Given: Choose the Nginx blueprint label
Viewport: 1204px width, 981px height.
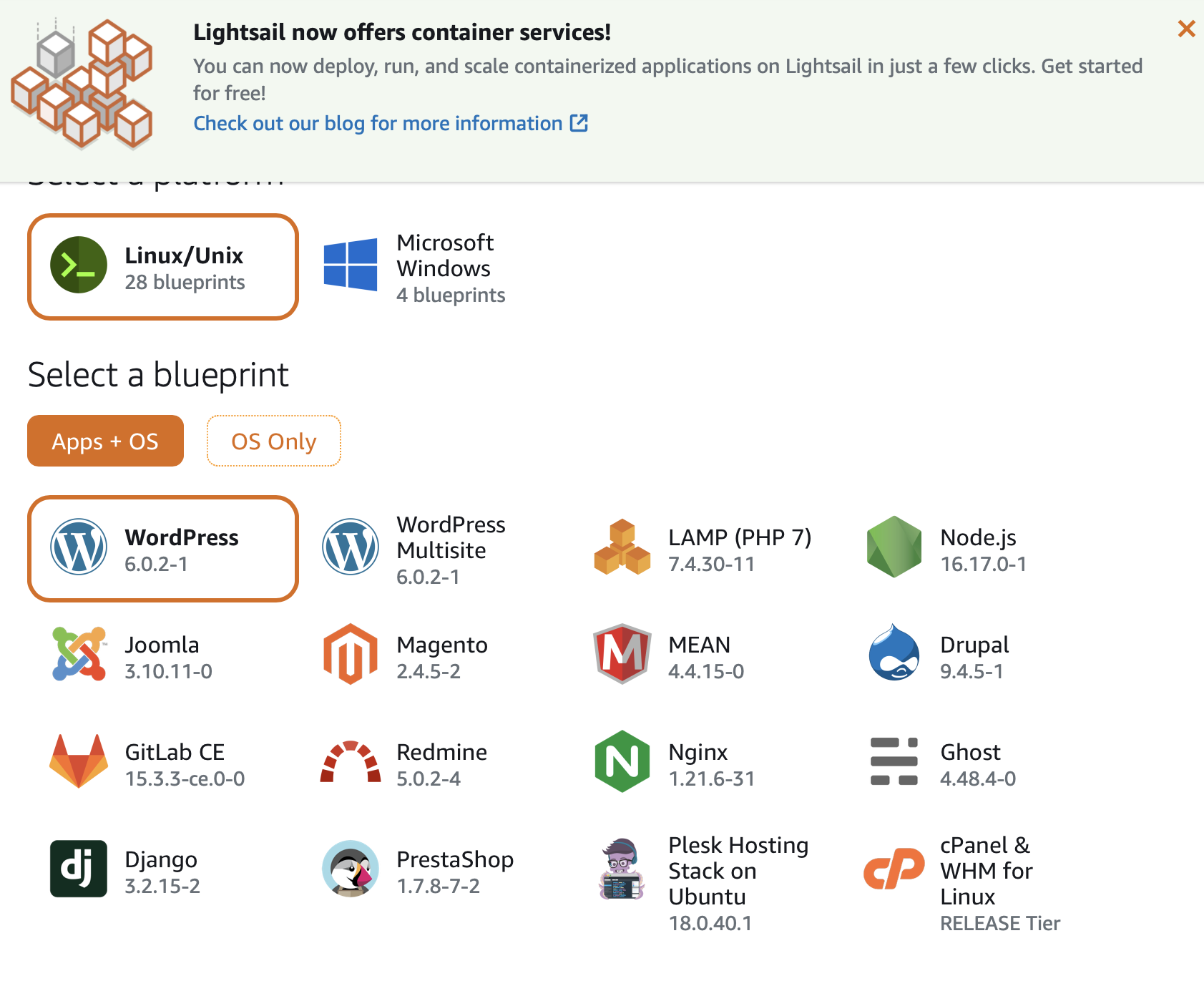Looking at the screenshot, I should coord(698,752).
